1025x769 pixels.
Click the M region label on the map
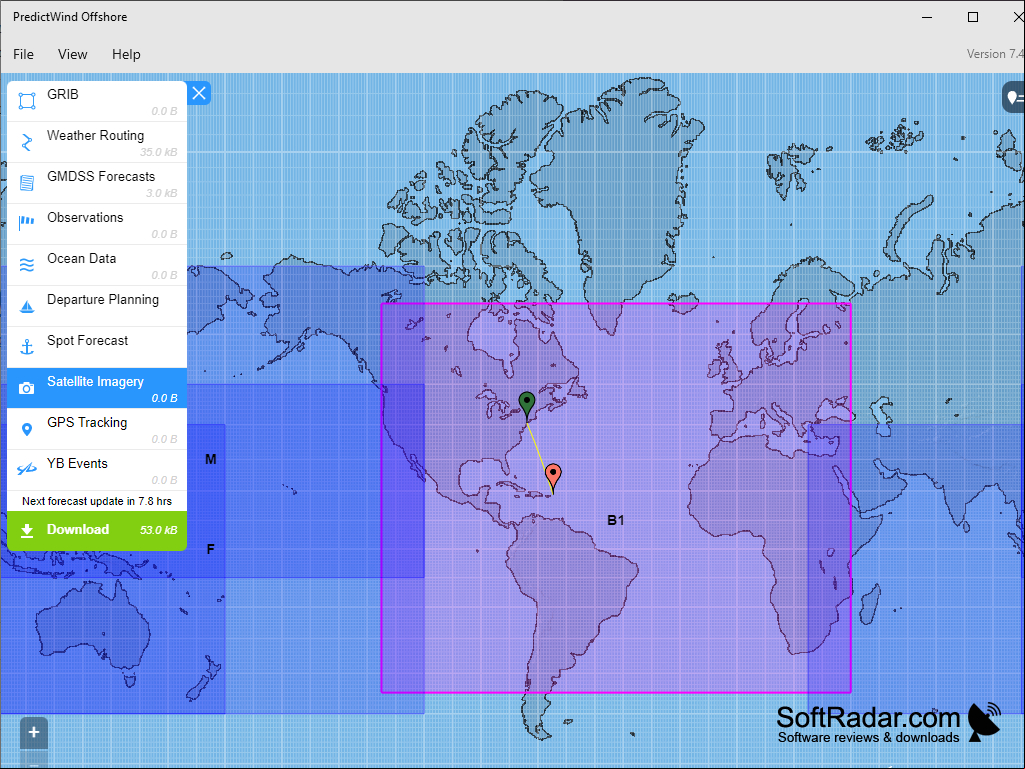[x=210, y=459]
